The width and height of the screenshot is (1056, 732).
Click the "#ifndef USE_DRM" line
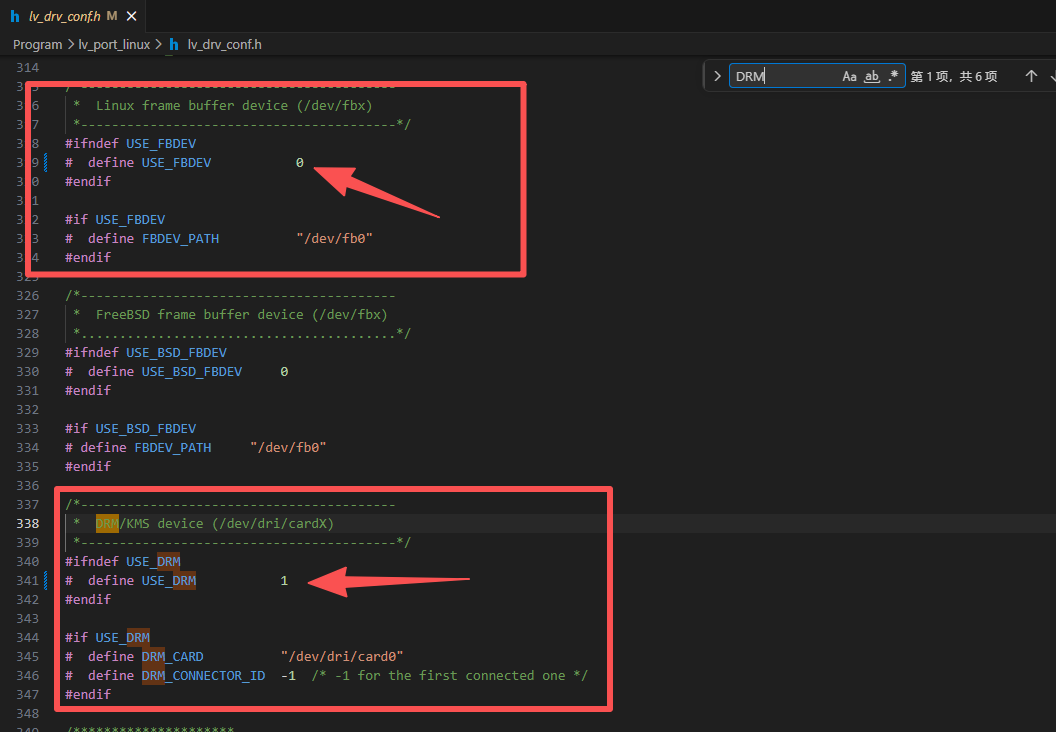[x=123, y=562]
